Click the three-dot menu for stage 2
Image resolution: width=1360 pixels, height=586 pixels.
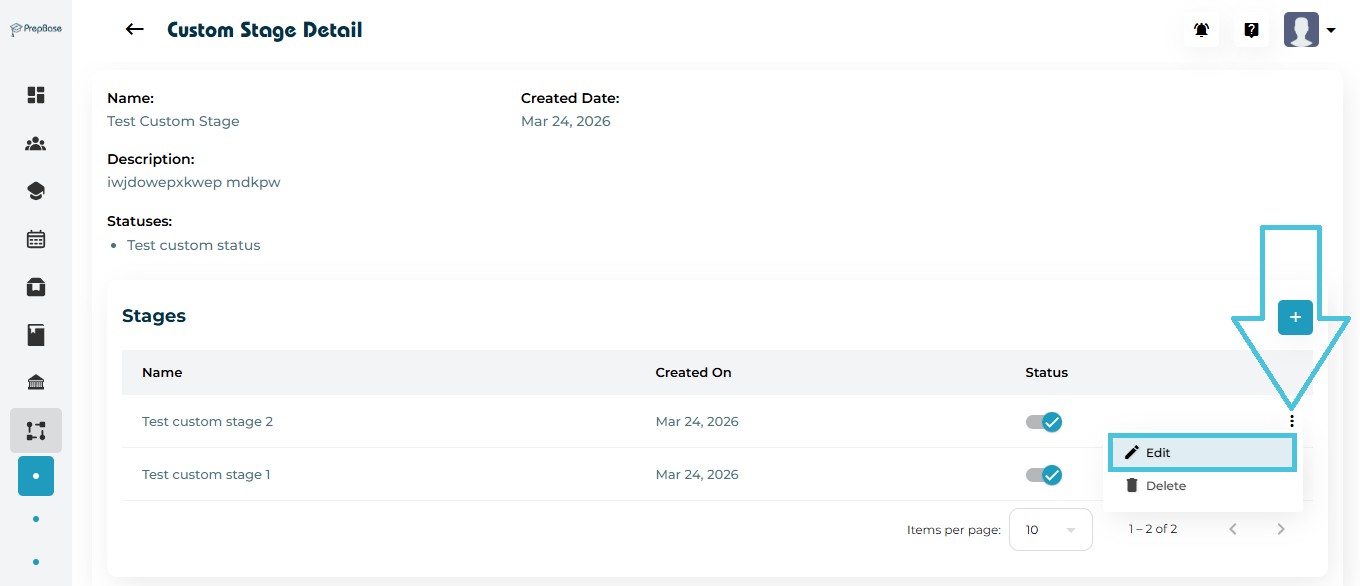(x=1292, y=422)
